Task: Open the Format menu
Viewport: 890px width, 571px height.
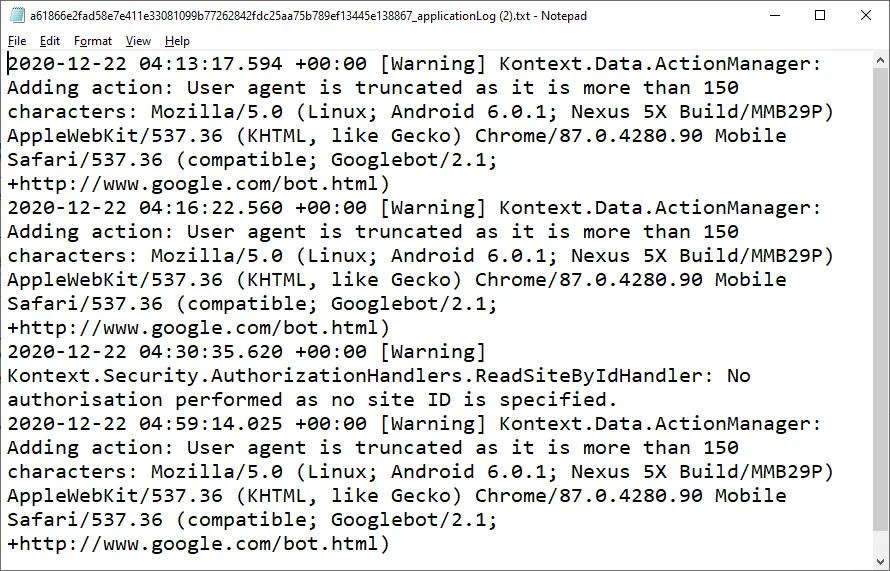Action: click(93, 41)
